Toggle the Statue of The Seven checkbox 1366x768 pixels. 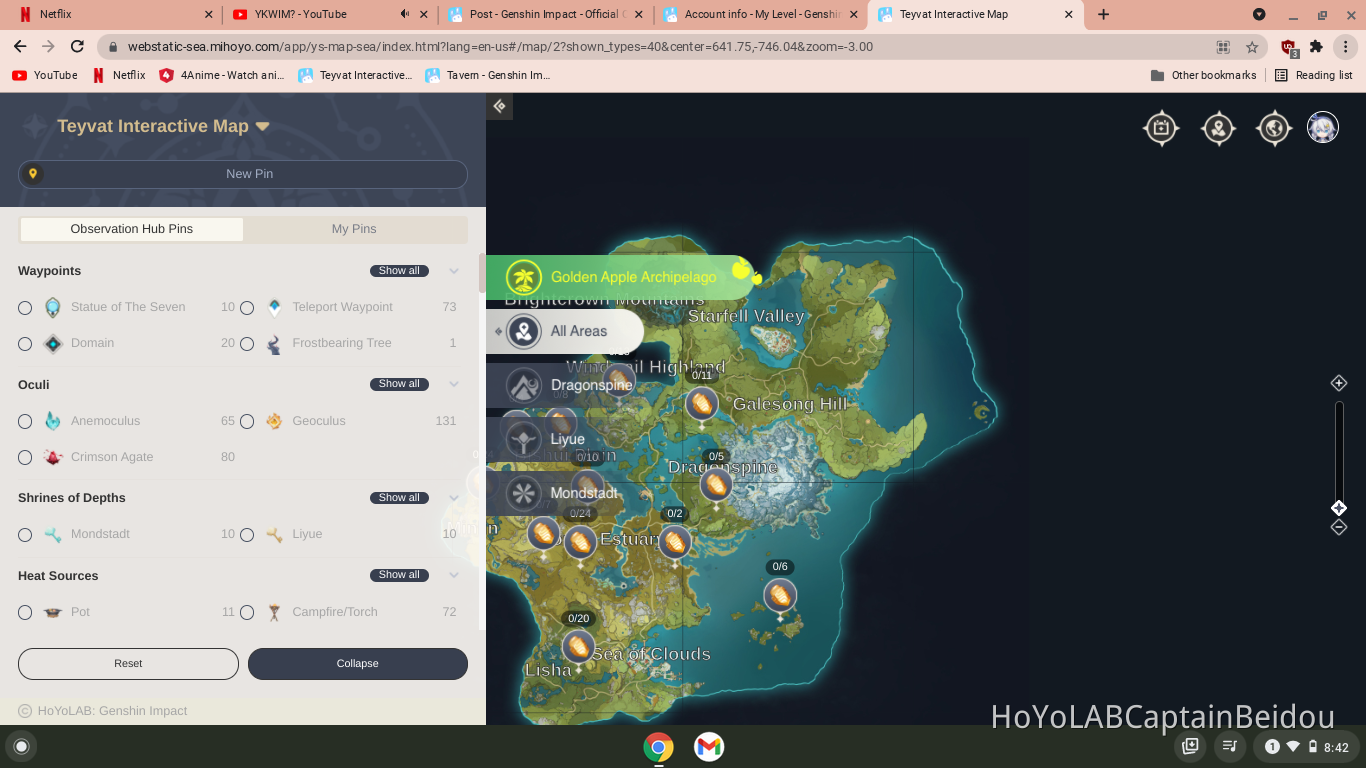[25, 308]
